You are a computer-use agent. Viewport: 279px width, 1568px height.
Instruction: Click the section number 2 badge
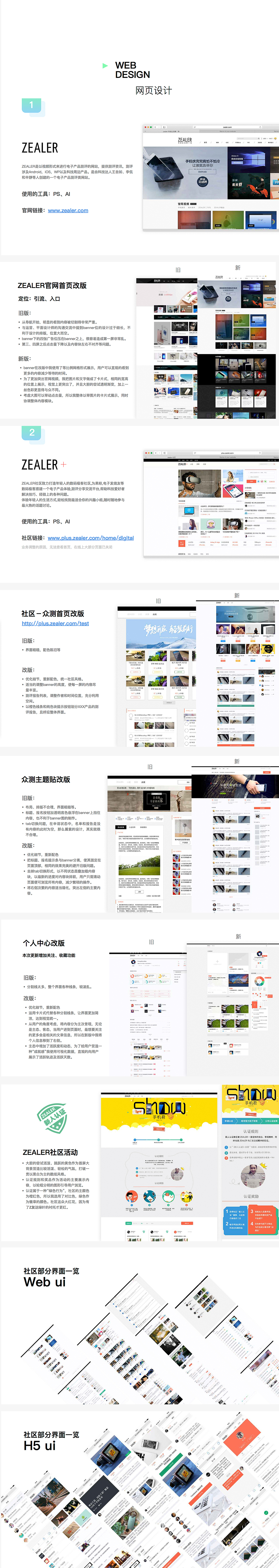point(32,433)
